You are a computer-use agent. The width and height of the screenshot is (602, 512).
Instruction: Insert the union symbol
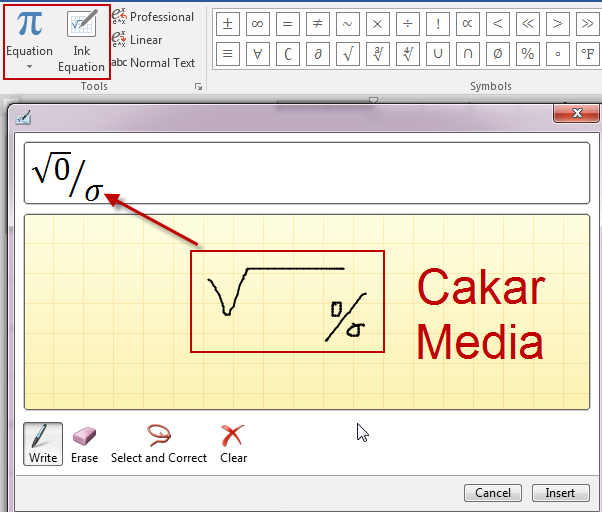coord(438,54)
